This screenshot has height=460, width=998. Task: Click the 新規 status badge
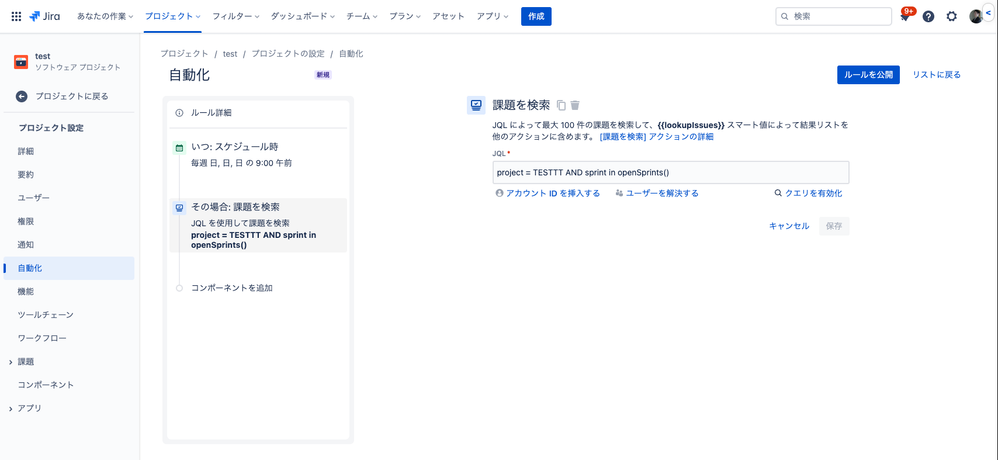[323, 74]
